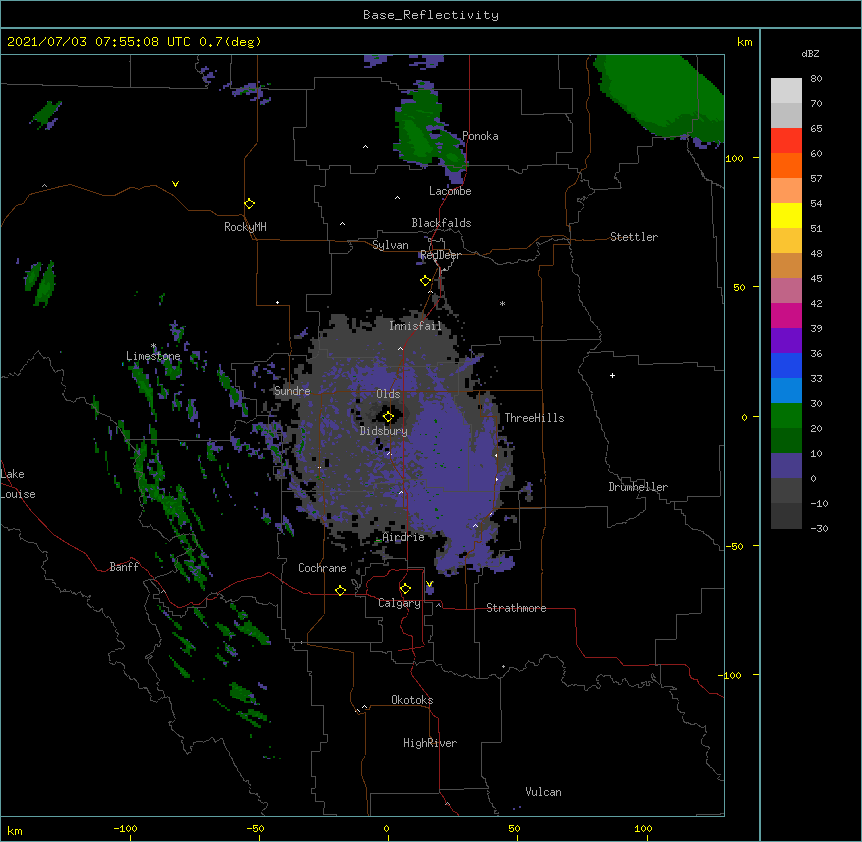Click the Strathmore city label
This screenshot has height=842, width=862.
pos(516,608)
